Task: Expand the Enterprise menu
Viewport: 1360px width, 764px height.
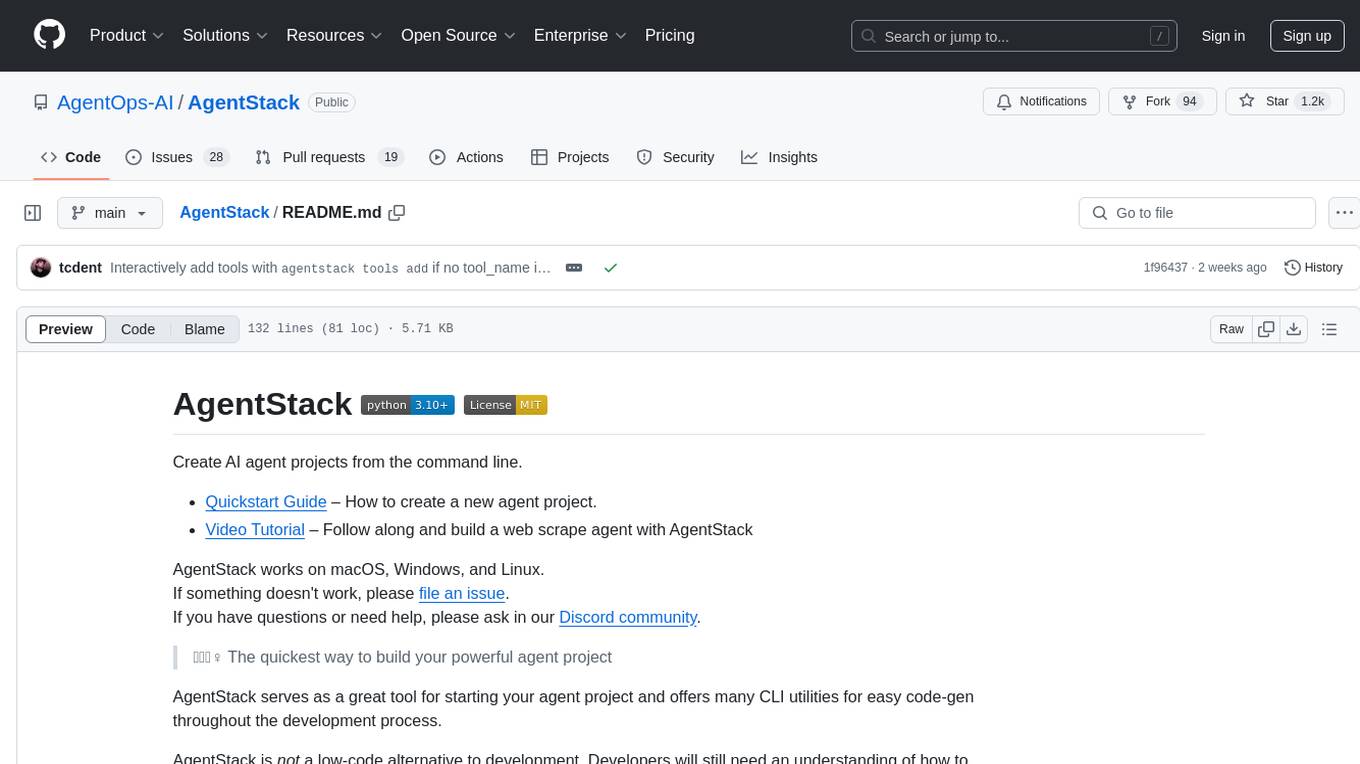Action: 580,35
